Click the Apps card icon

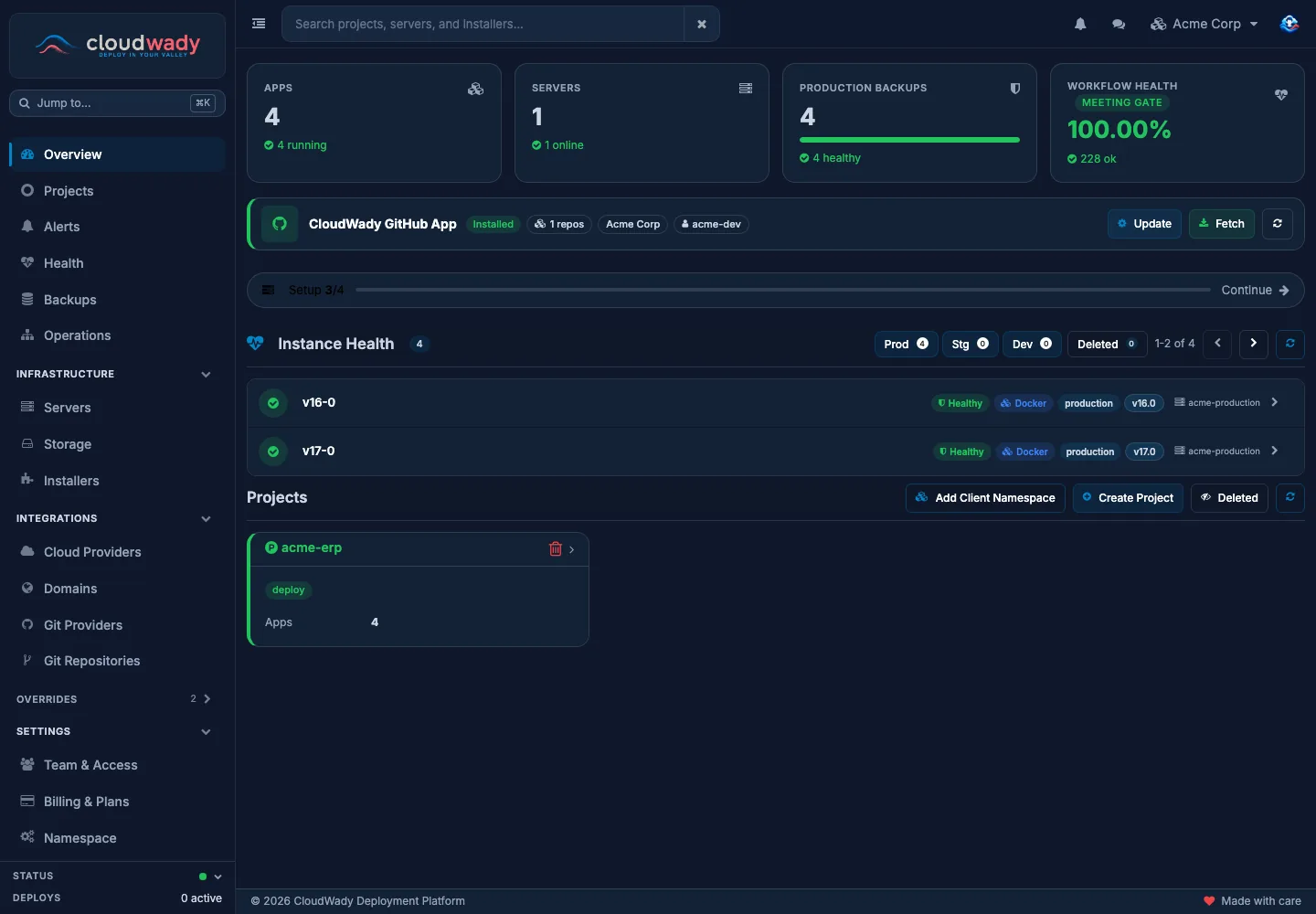click(475, 89)
